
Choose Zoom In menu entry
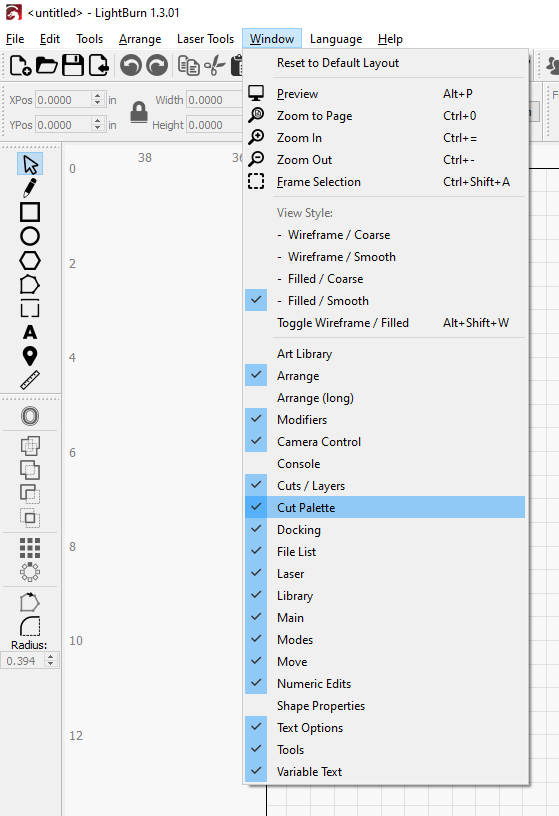coord(385,138)
